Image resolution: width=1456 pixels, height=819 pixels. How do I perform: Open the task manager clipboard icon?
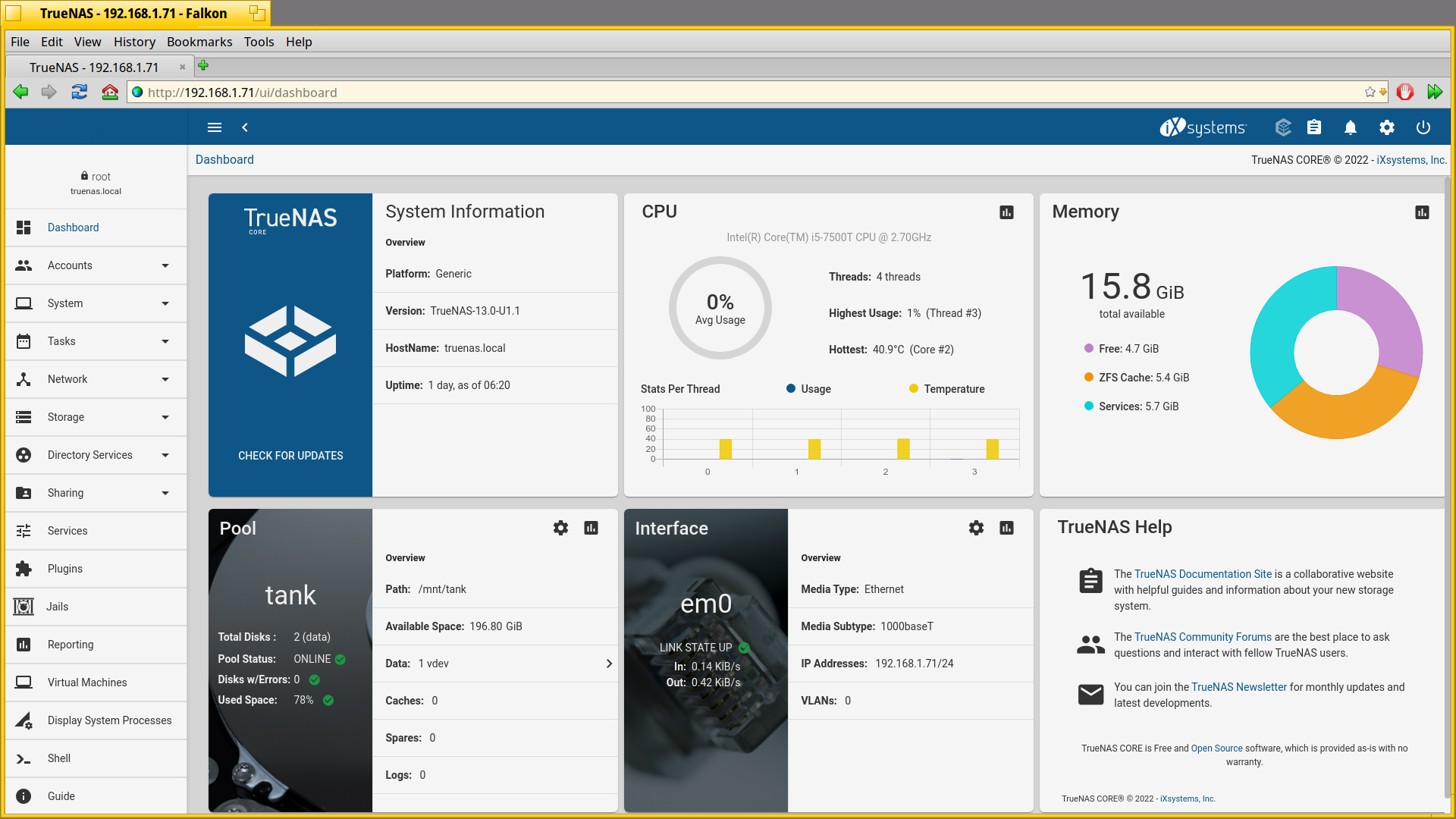coord(1314,127)
